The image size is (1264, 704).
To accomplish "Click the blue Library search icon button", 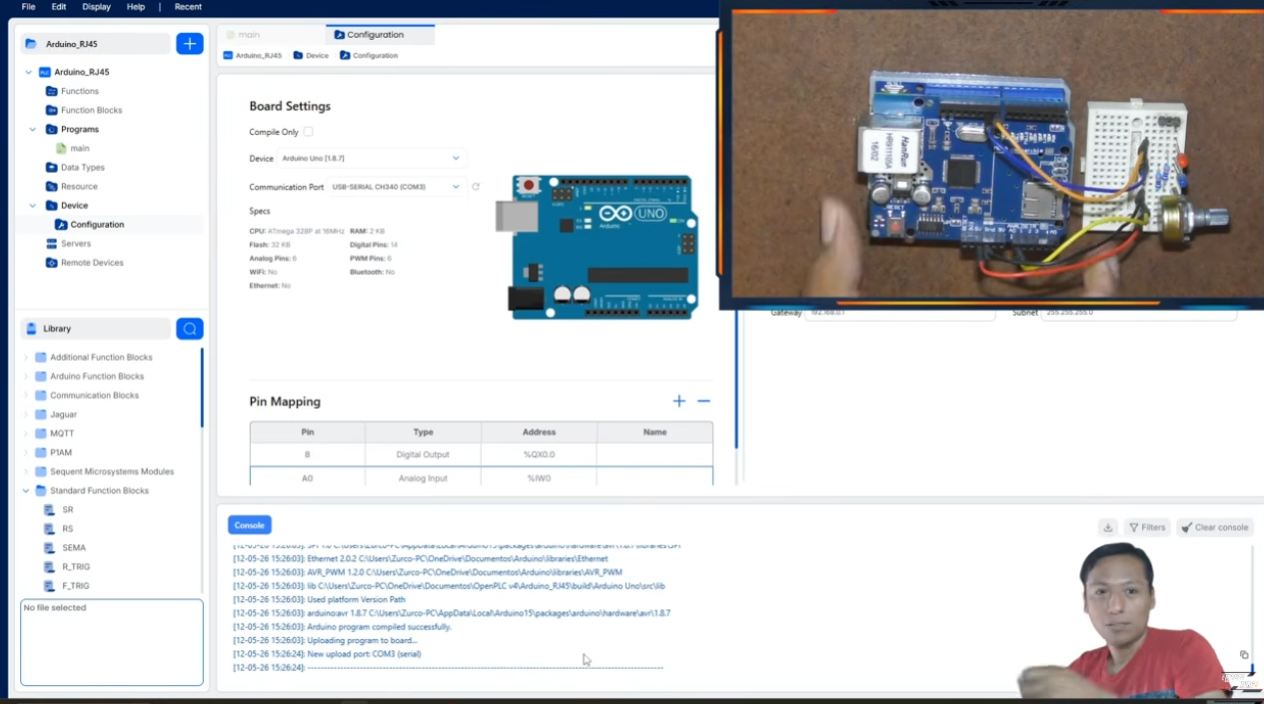I will point(189,328).
